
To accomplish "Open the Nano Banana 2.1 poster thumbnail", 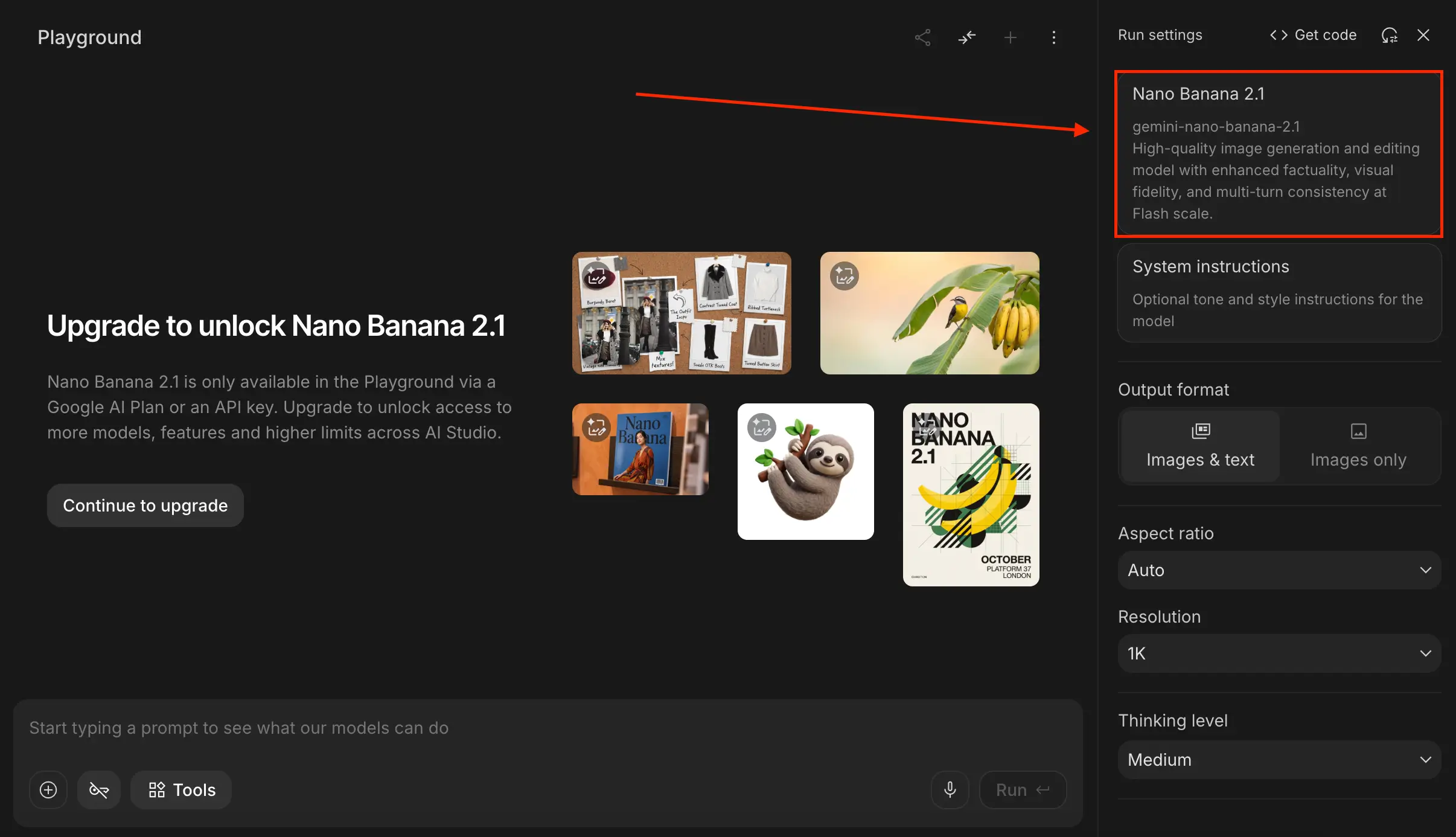I will 971,495.
